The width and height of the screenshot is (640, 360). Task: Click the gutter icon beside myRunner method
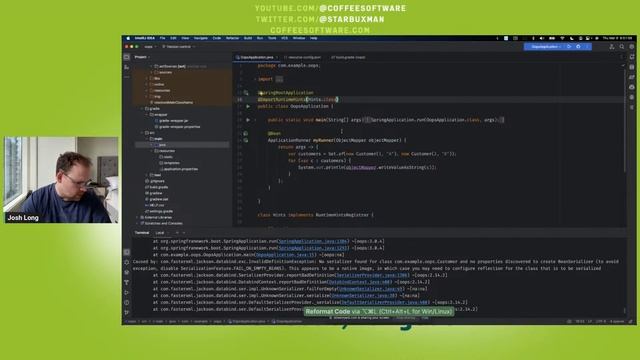(x=246, y=140)
